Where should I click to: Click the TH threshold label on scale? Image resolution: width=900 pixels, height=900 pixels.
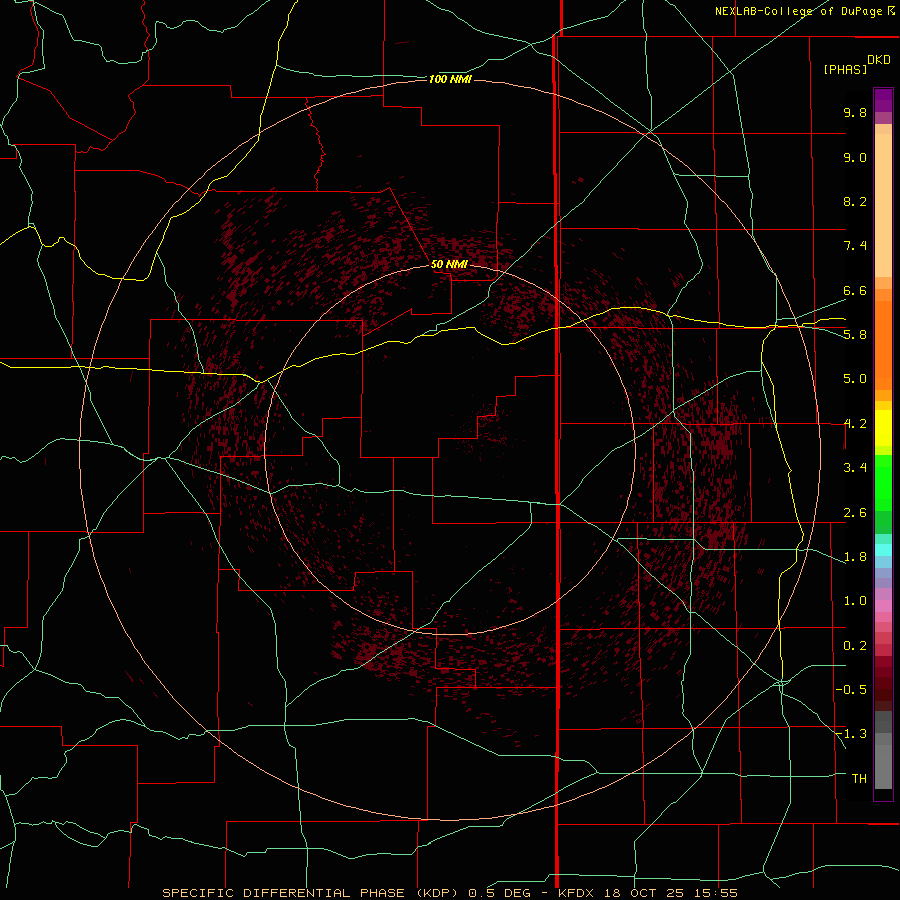tap(859, 779)
